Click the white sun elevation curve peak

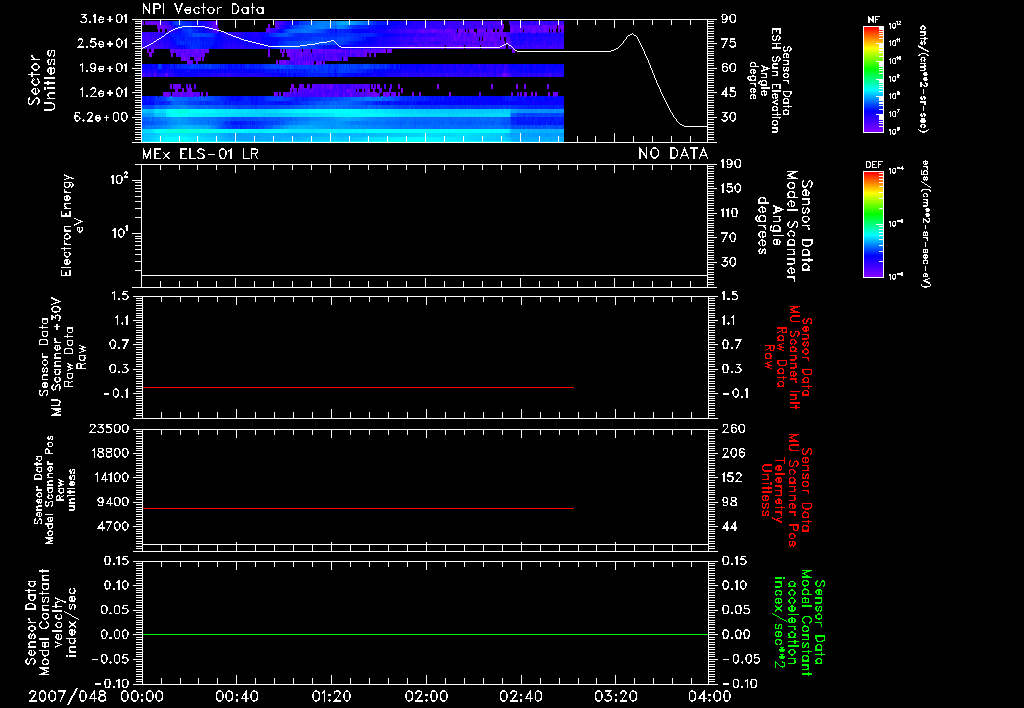tap(632, 34)
